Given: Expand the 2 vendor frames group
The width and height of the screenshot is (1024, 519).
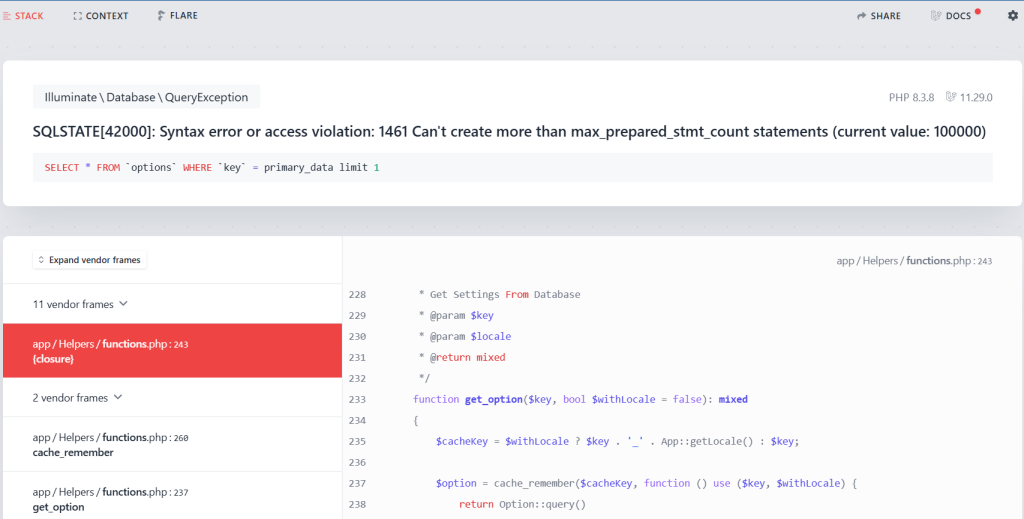Looking at the screenshot, I should click(172, 397).
